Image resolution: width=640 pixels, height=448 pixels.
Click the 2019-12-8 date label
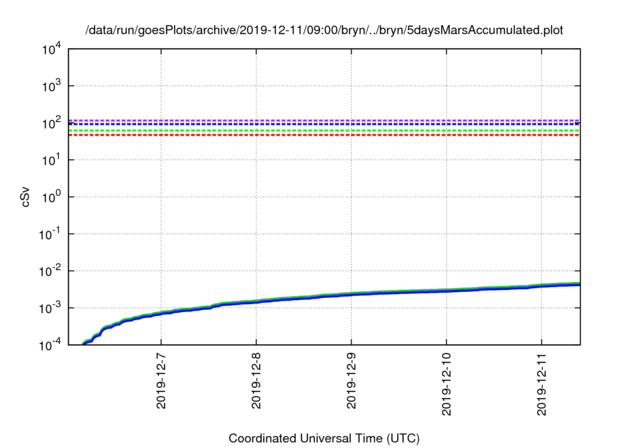point(256,381)
